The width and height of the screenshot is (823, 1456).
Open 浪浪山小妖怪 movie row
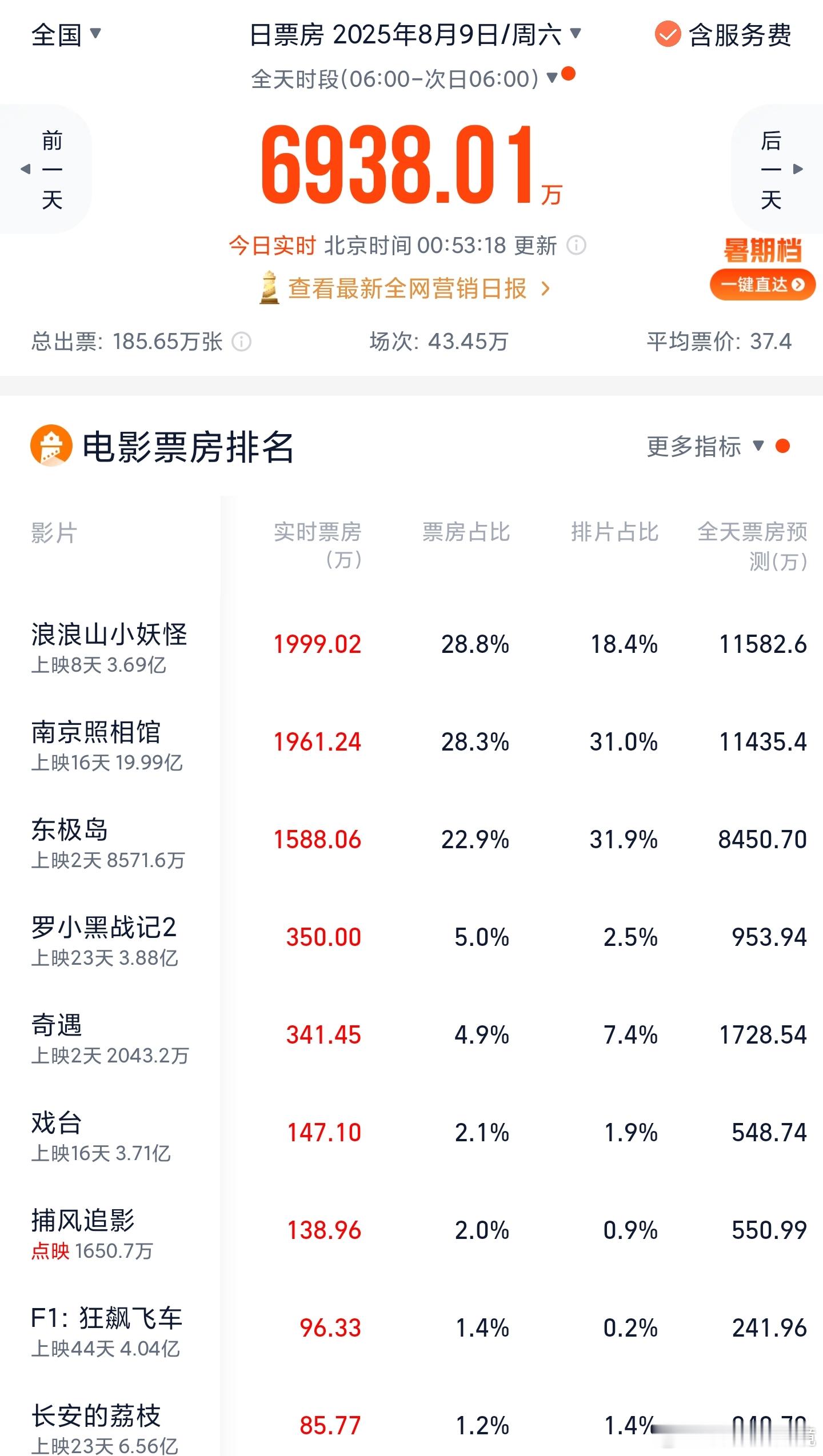point(411,645)
